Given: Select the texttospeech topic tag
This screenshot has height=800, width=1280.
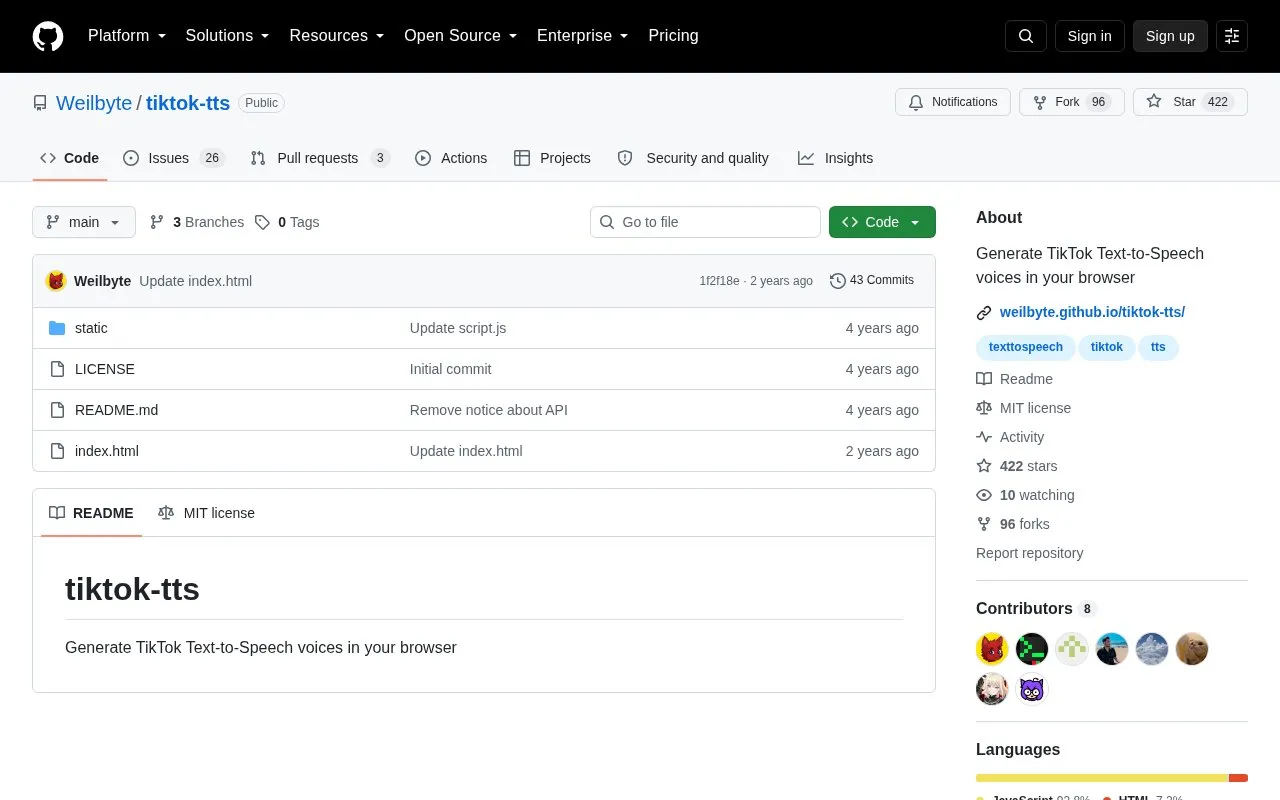Looking at the screenshot, I should point(1026,347).
